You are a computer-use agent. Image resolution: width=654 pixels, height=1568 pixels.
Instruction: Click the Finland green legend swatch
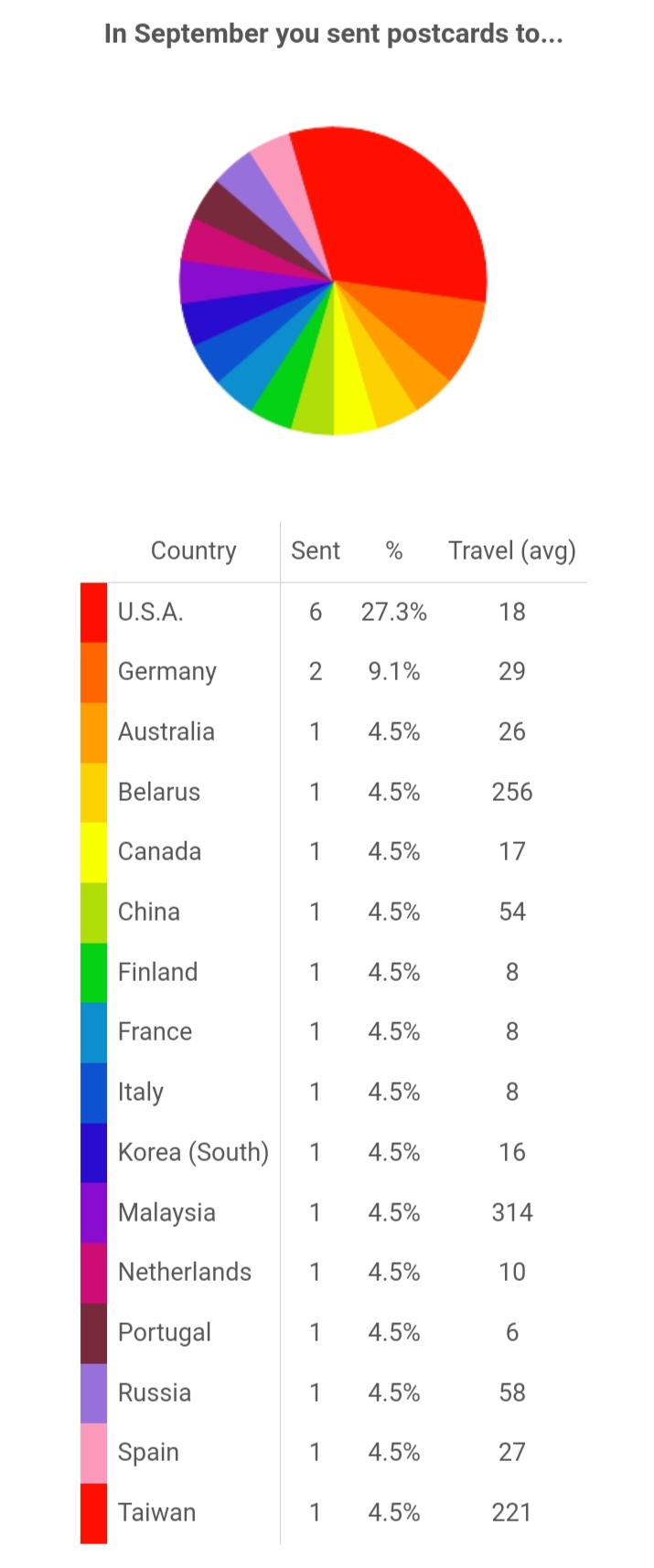93,973
